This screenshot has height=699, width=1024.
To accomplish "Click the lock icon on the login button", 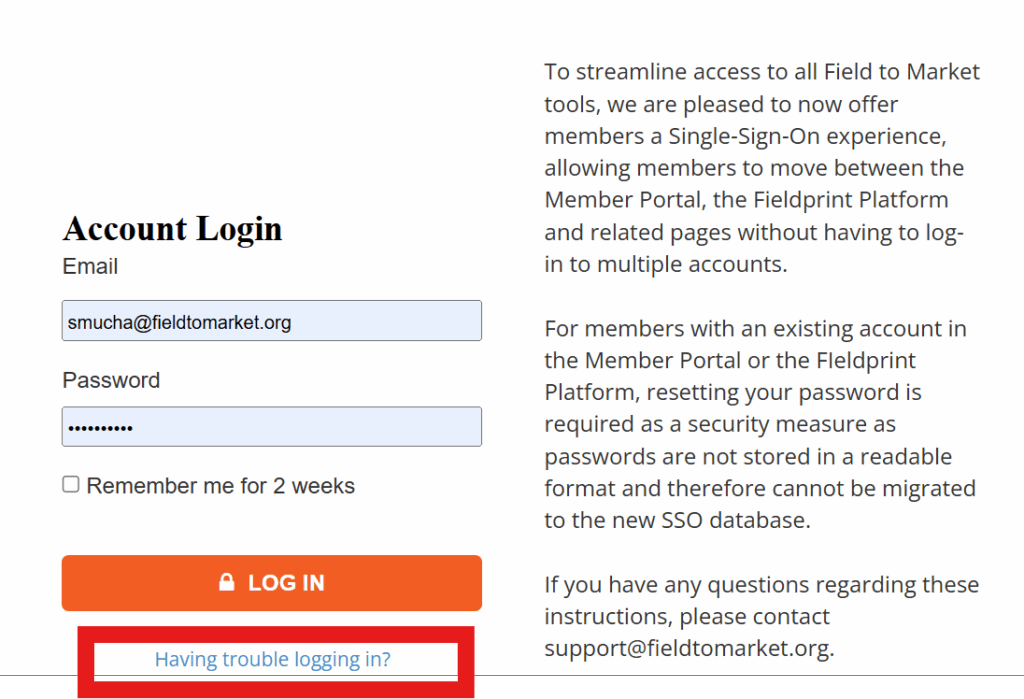I will 227,582.
